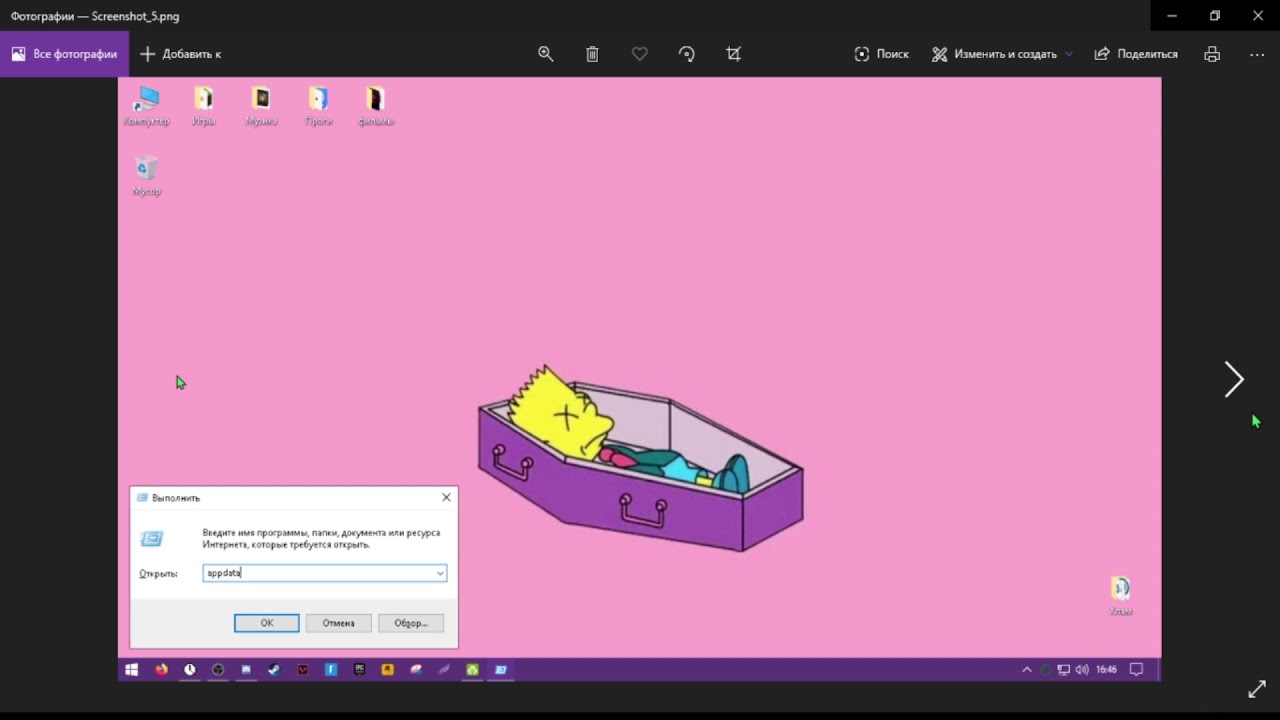
Task: Click 'фильмы' folder in the photo
Action: [x=376, y=106]
